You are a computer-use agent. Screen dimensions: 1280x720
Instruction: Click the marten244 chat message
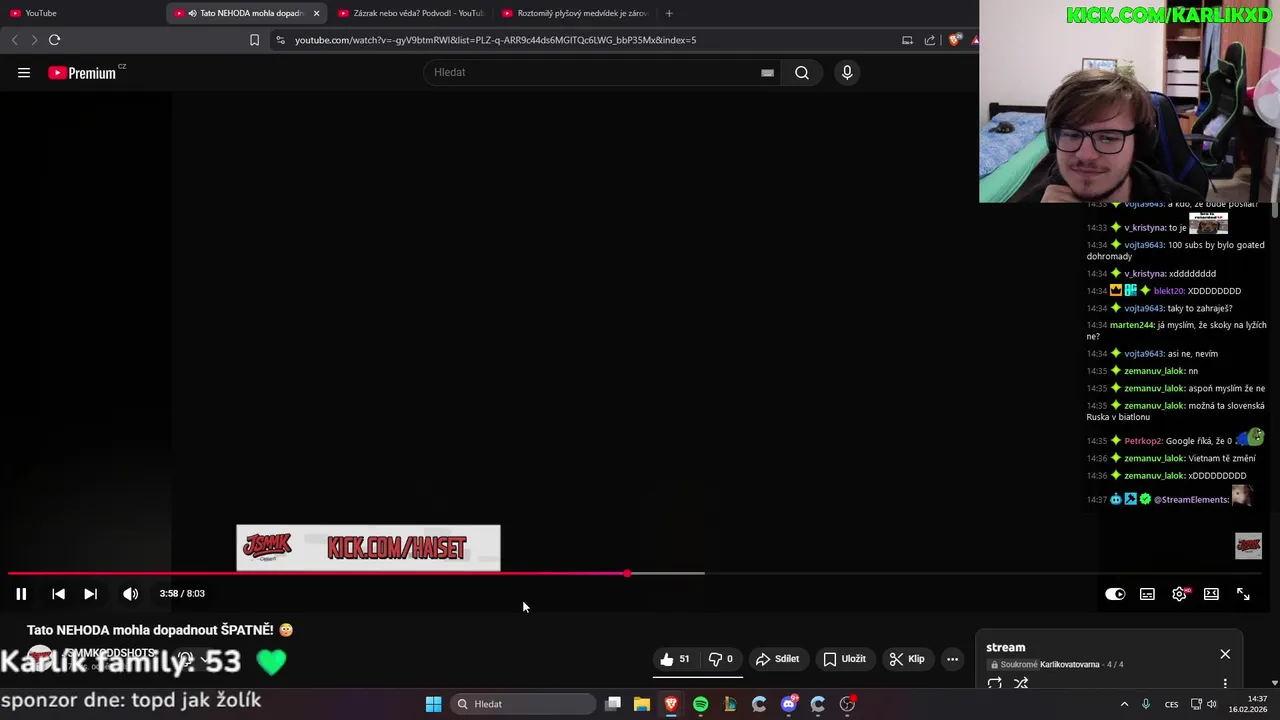point(1176,330)
